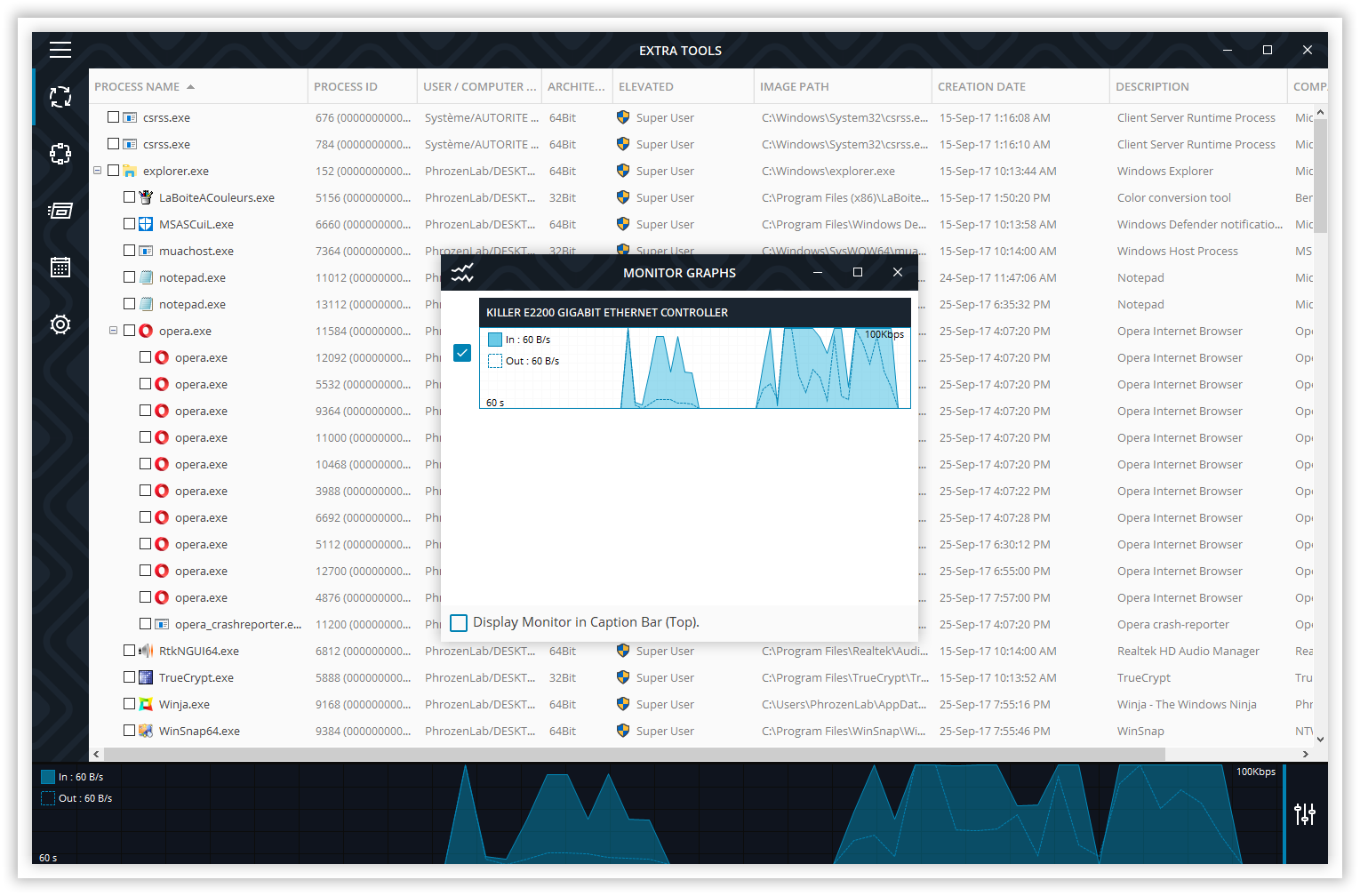
Task: Click the shield icon in explorer.exe row
Action: coord(623,171)
